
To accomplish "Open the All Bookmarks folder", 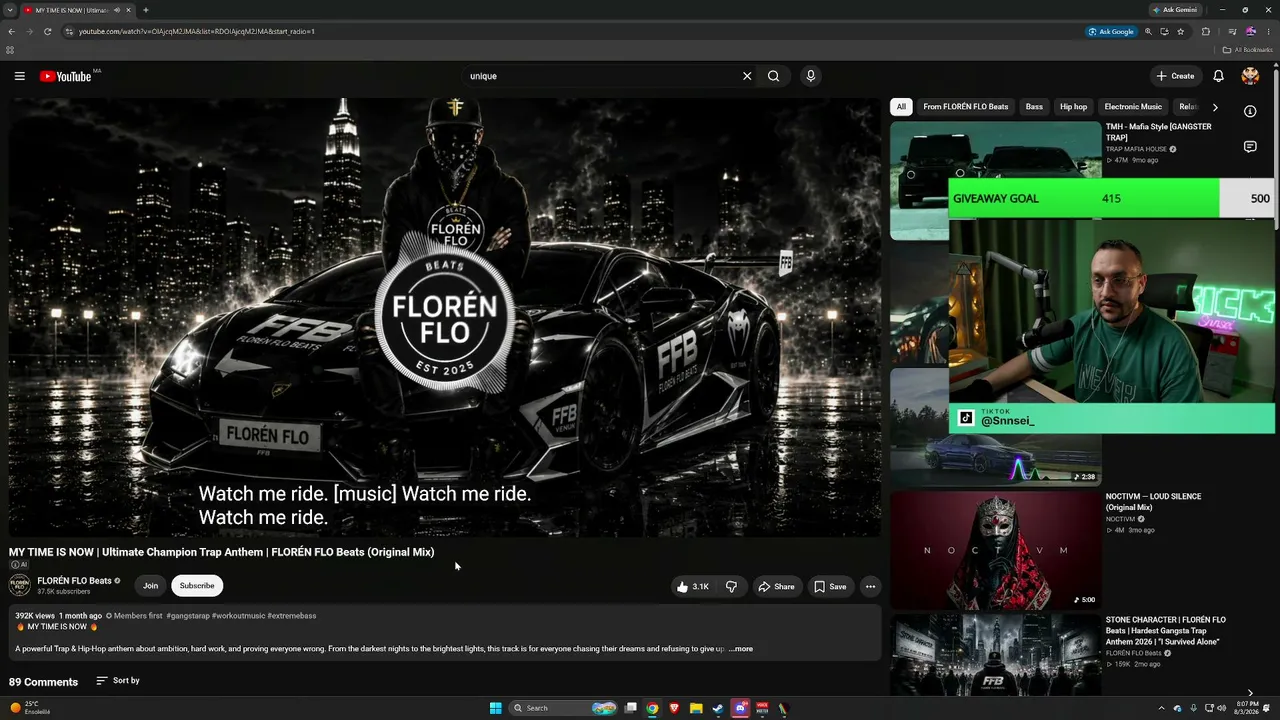I will pos(1248,50).
